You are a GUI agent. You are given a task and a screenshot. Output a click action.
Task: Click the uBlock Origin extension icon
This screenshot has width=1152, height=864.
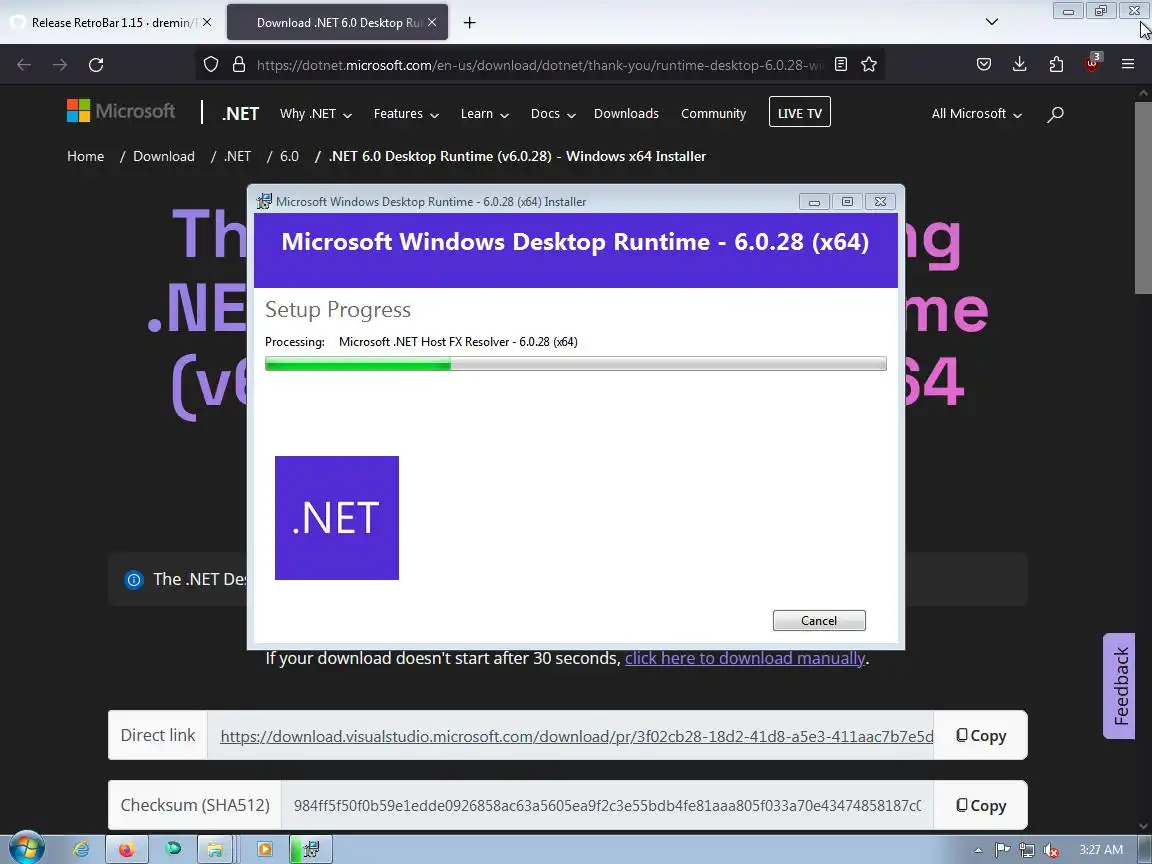tap(1092, 63)
